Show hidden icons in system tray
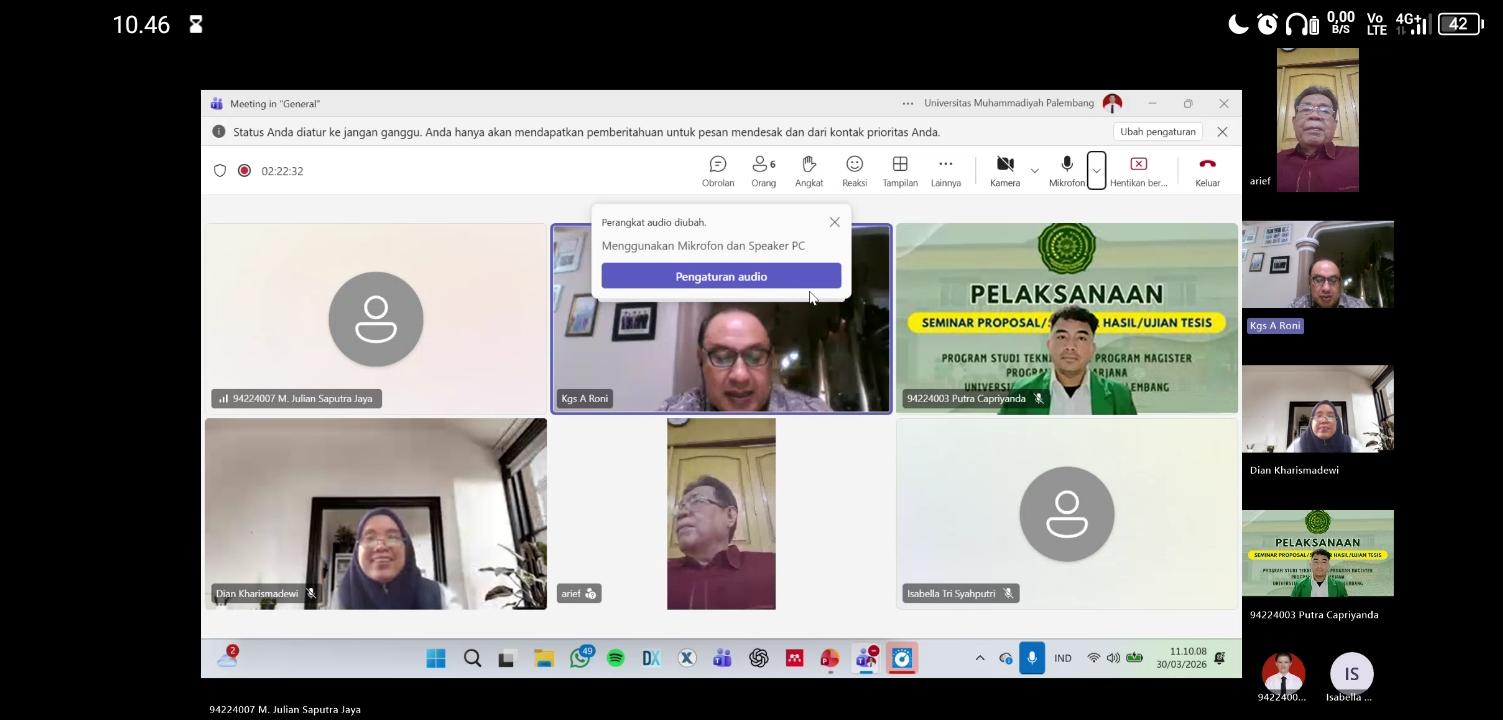The width and height of the screenshot is (1503, 720). 980,658
